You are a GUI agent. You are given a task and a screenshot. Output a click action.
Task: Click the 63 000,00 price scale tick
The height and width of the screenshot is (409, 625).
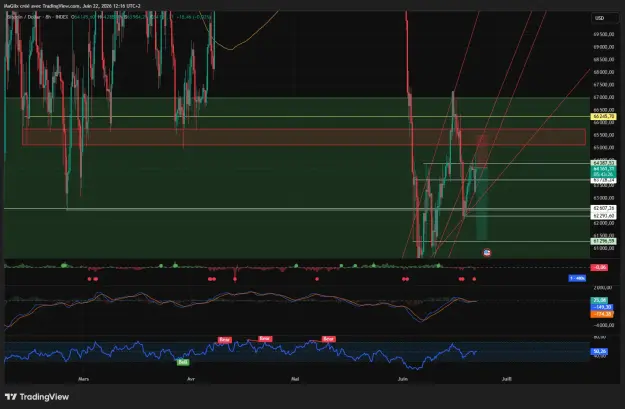click(x=603, y=198)
